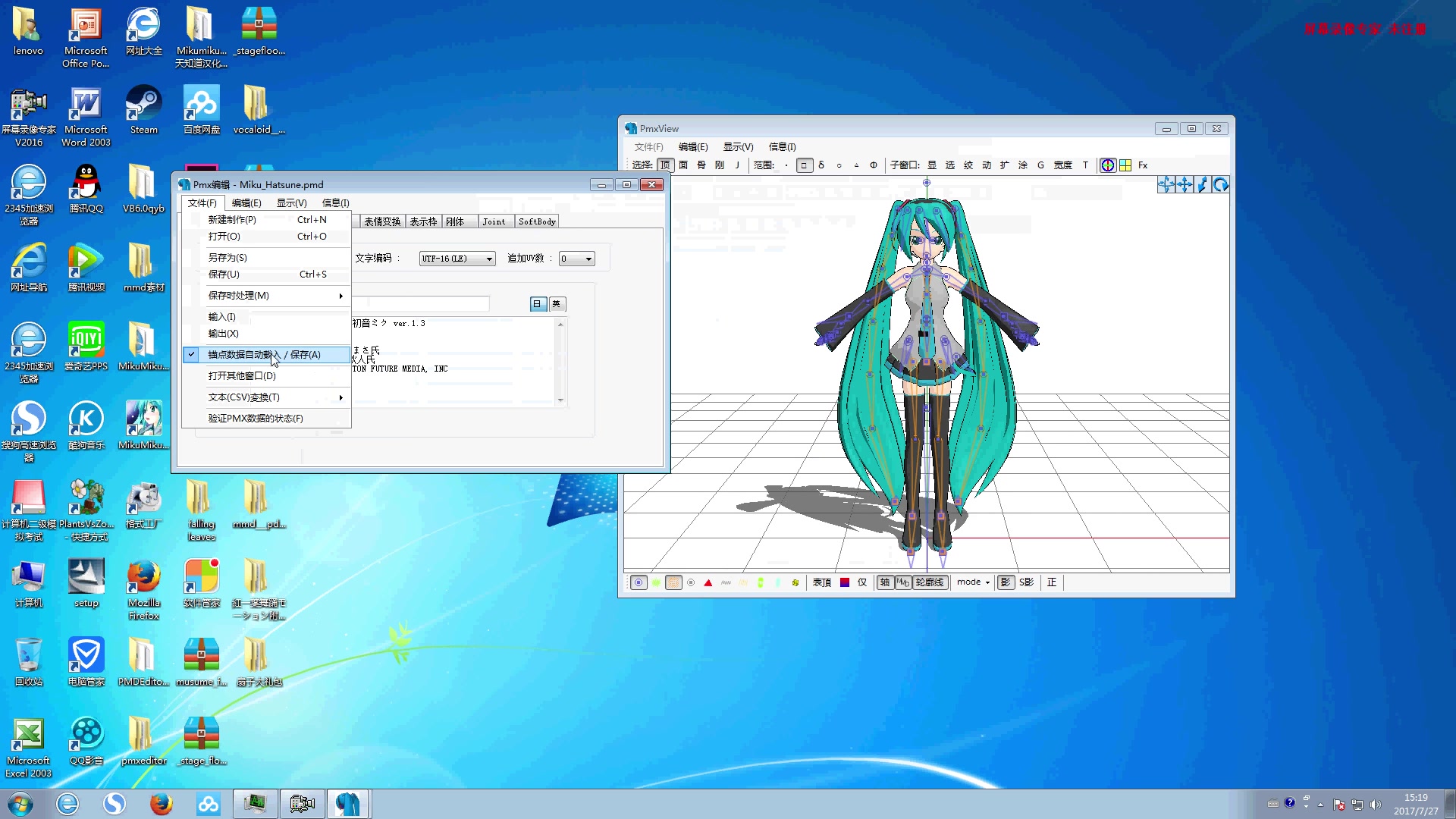Click the Fx effect button
Viewport: 1456px width, 819px height.
click(1143, 165)
